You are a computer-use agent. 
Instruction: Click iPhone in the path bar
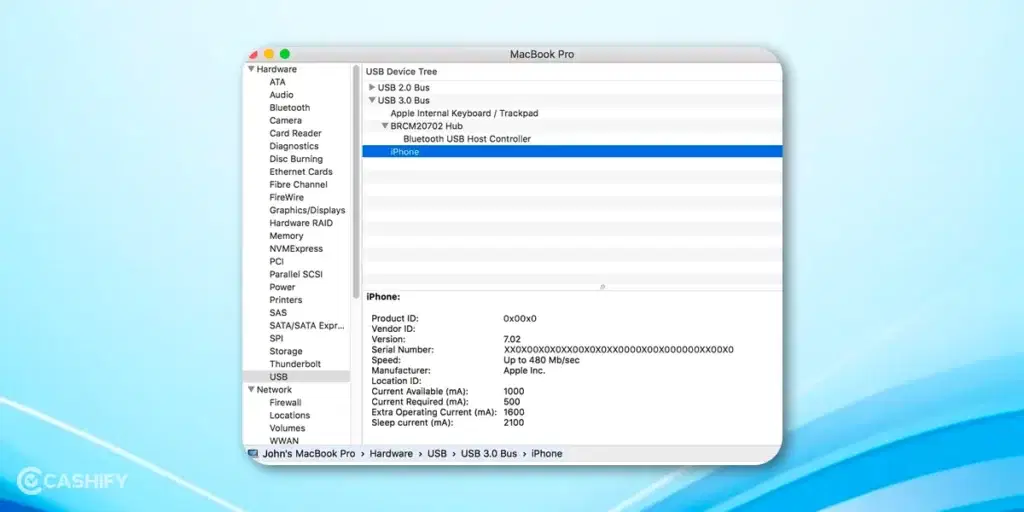(547, 453)
